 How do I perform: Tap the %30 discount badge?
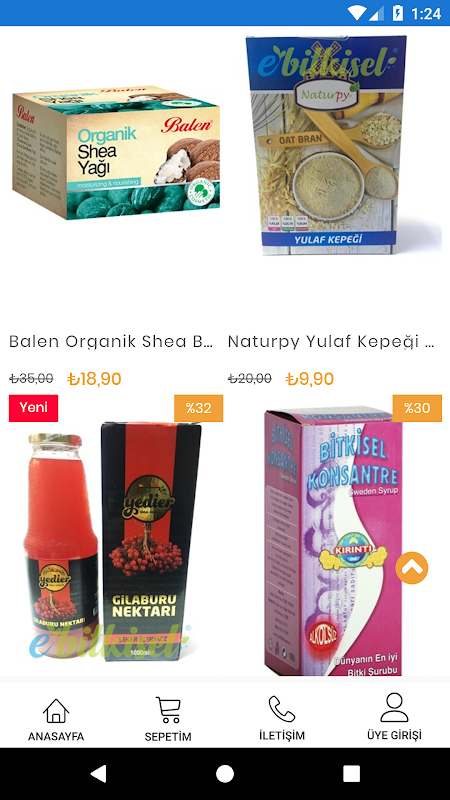(417, 408)
